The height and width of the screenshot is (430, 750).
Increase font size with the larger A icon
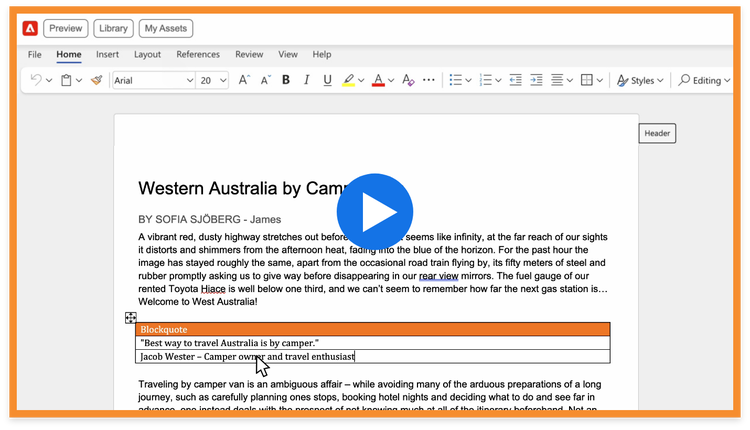tap(244, 80)
